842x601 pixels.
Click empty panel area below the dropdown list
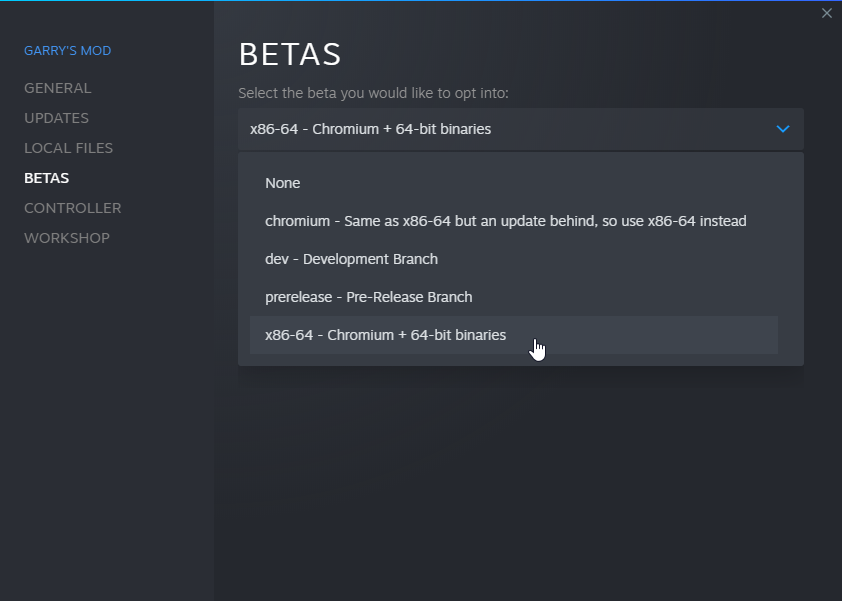pyautogui.click(x=520, y=470)
